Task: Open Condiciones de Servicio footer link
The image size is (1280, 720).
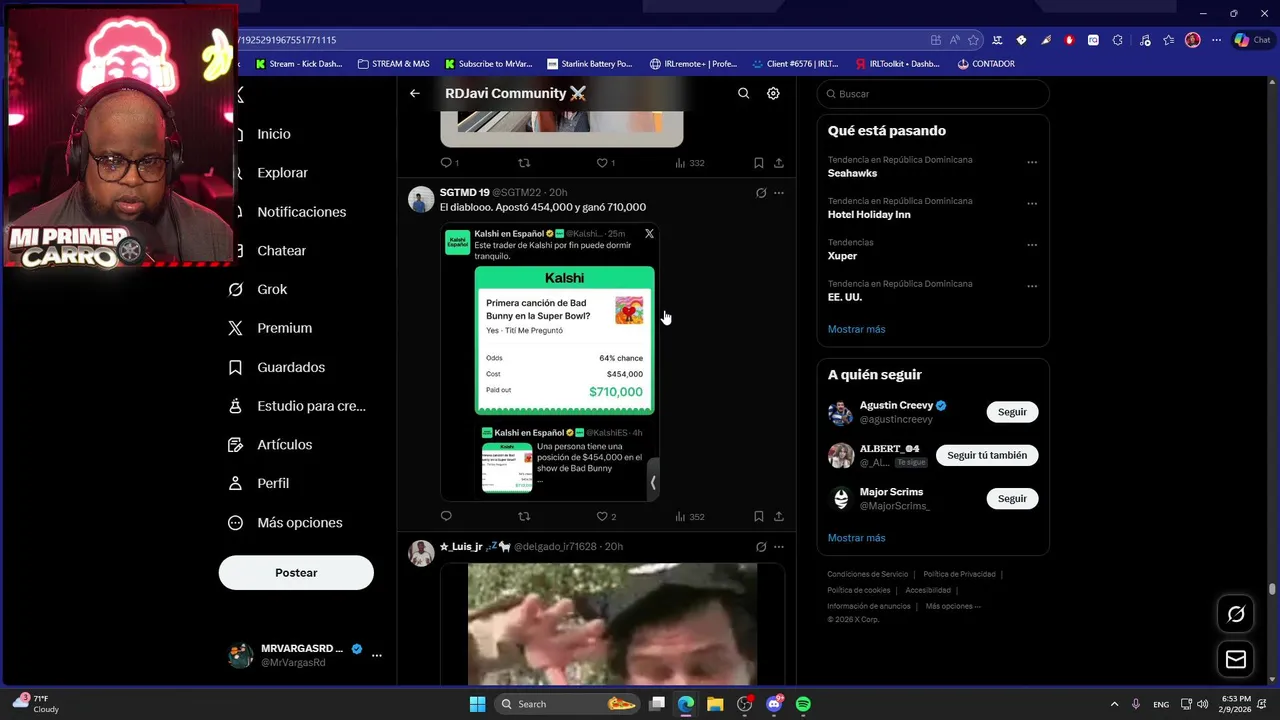Action: point(867,574)
